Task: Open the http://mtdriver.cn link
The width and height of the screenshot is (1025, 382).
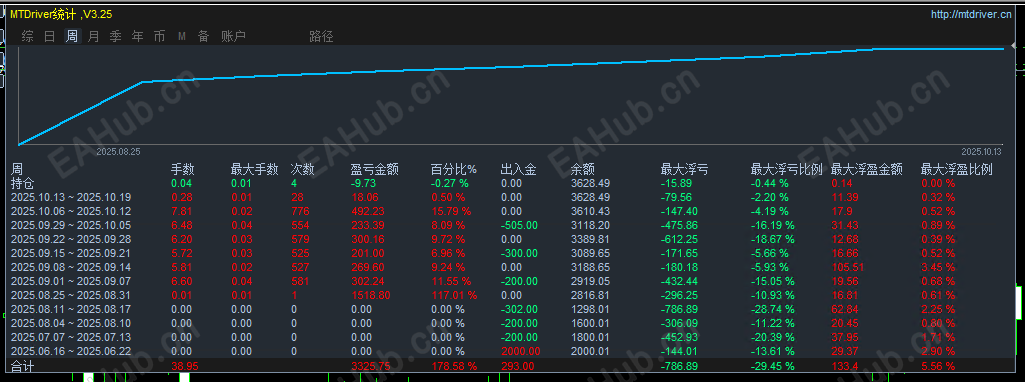Action: click(x=971, y=14)
